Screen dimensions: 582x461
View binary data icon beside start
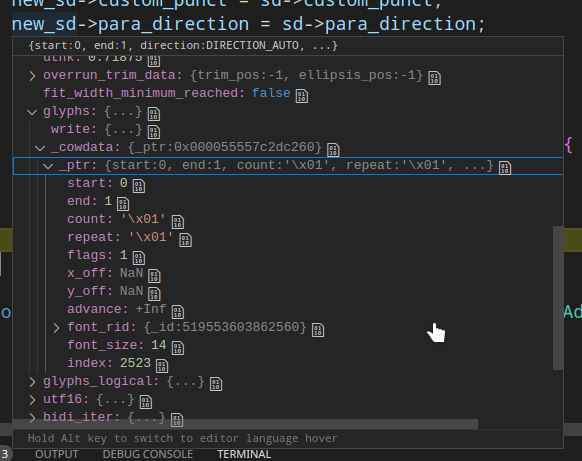139,186
